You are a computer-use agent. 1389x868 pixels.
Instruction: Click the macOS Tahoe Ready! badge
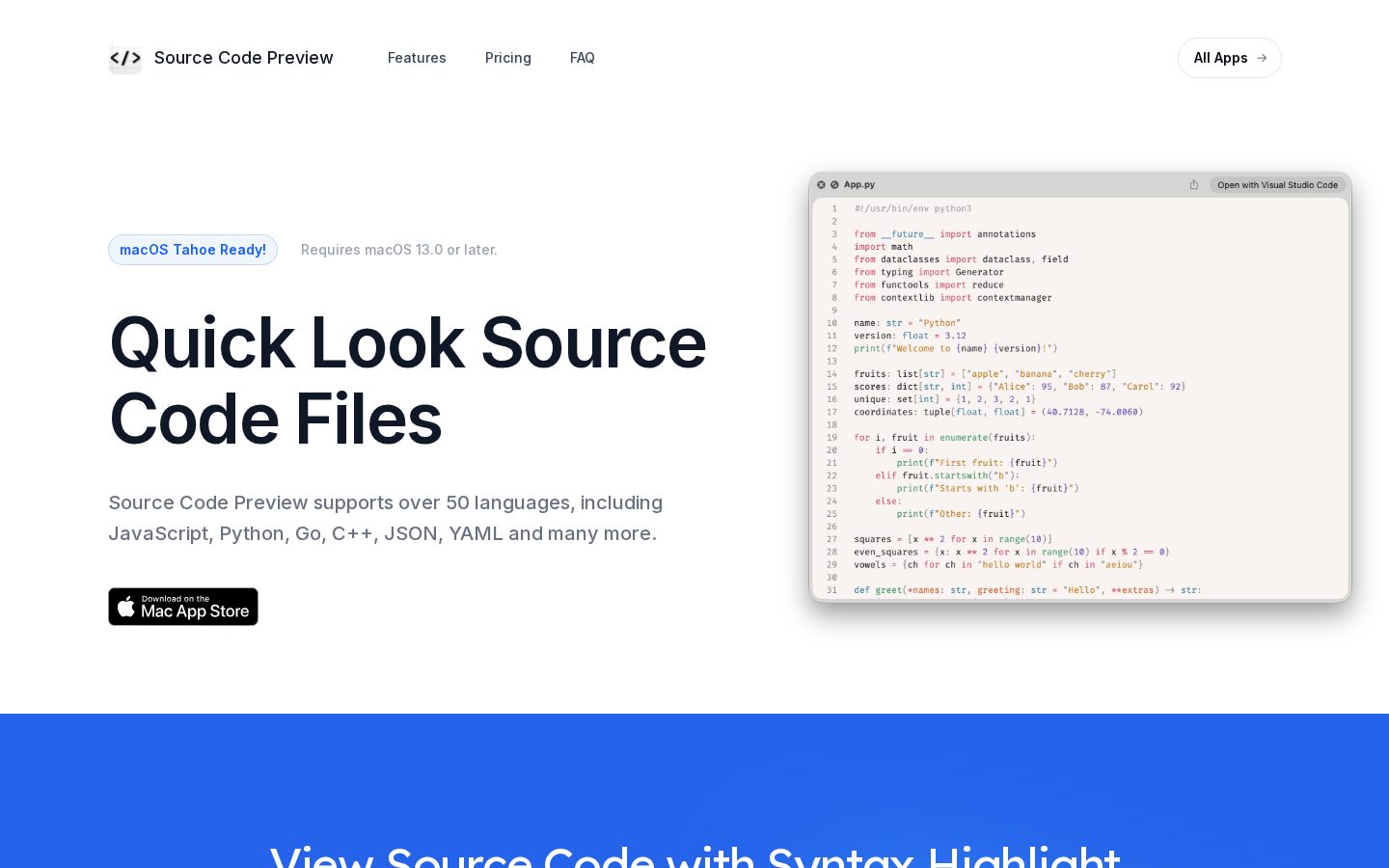click(x=193, y=250)
